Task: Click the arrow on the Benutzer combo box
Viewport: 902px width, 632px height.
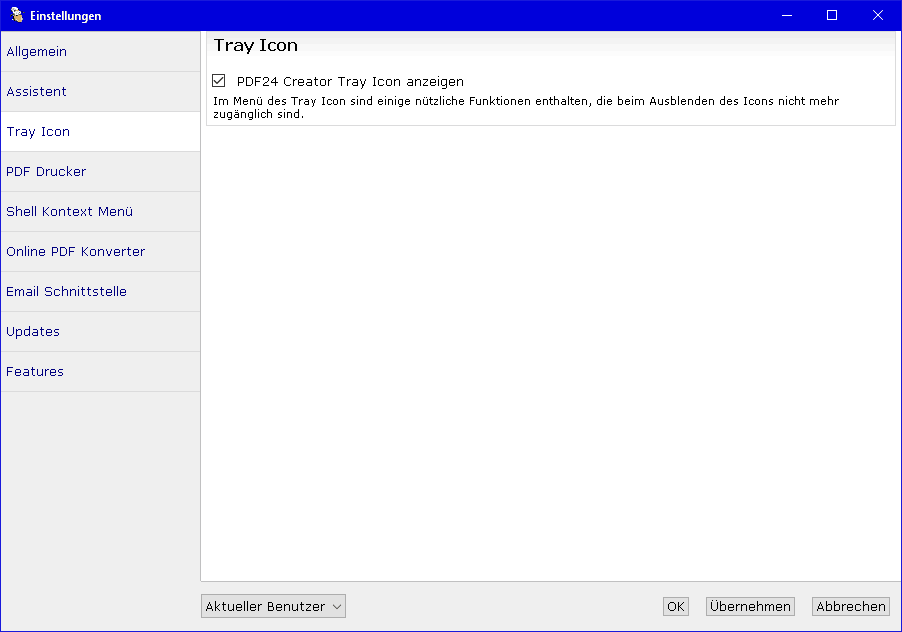Action: (337, 606)
